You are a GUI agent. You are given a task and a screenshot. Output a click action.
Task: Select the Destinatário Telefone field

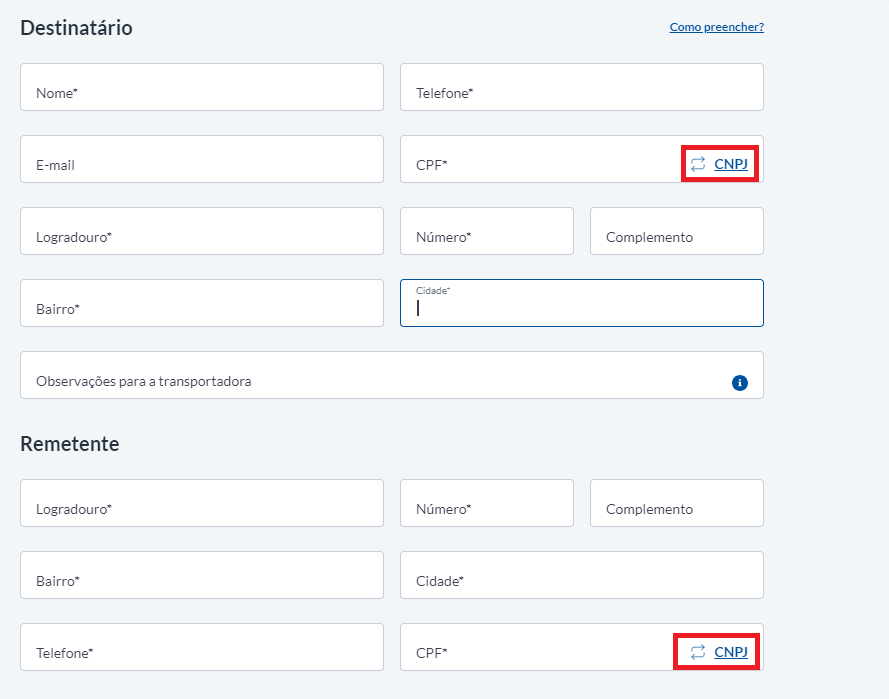click(582, 87)
